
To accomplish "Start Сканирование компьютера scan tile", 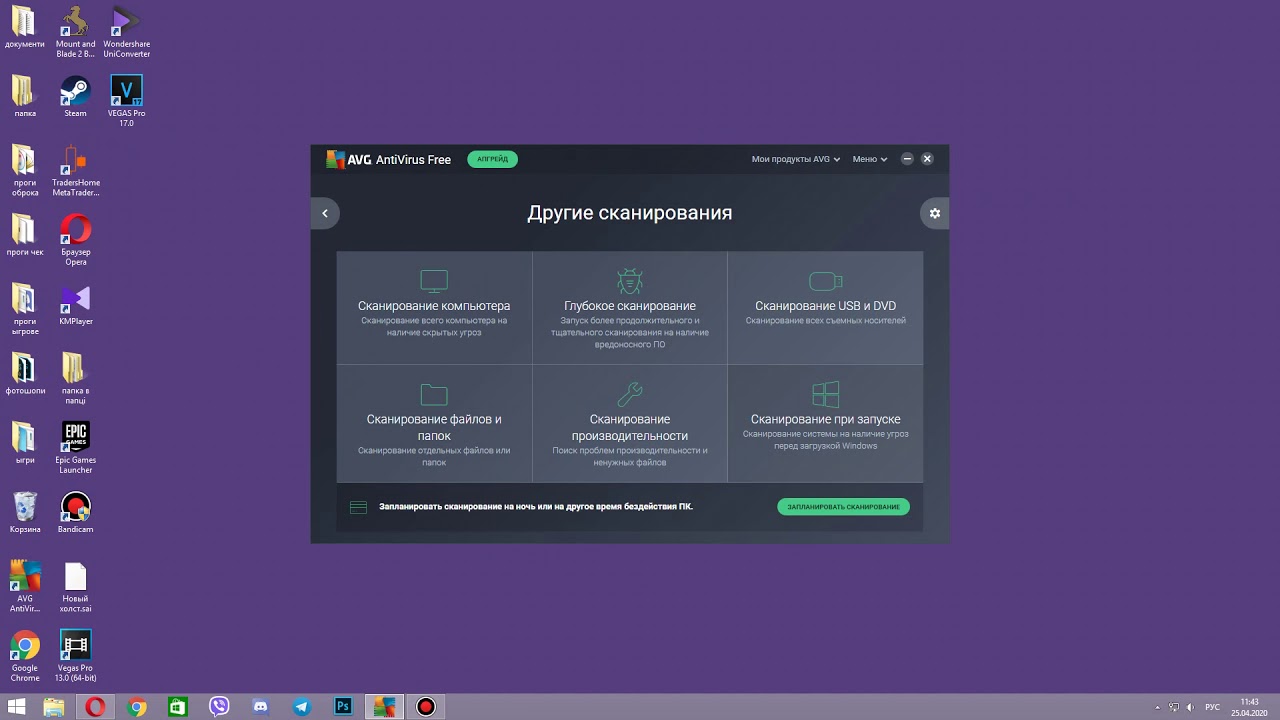I will (434, 307).
